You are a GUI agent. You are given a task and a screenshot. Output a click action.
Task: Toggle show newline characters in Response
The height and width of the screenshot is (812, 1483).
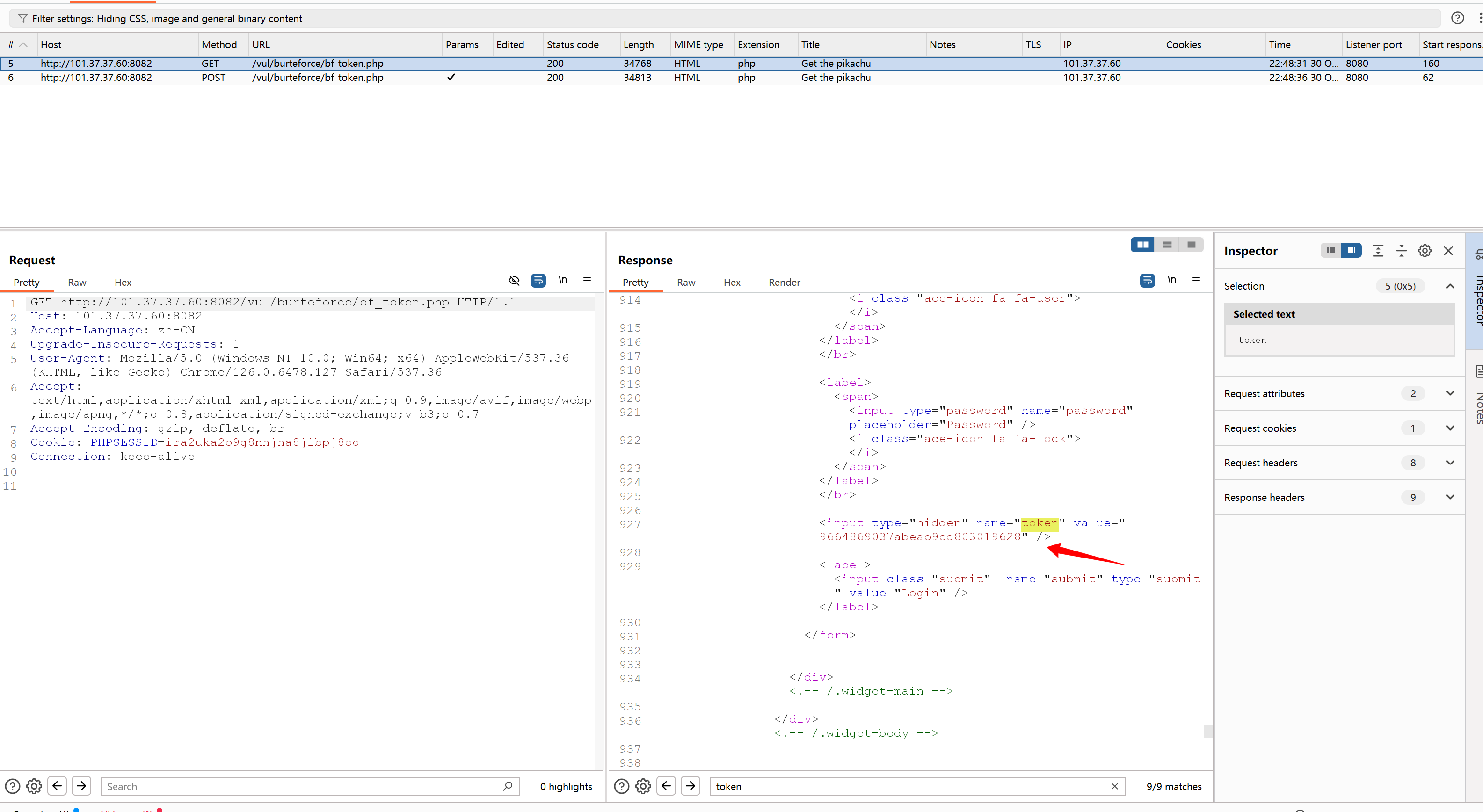click(x=1171, y=280)
